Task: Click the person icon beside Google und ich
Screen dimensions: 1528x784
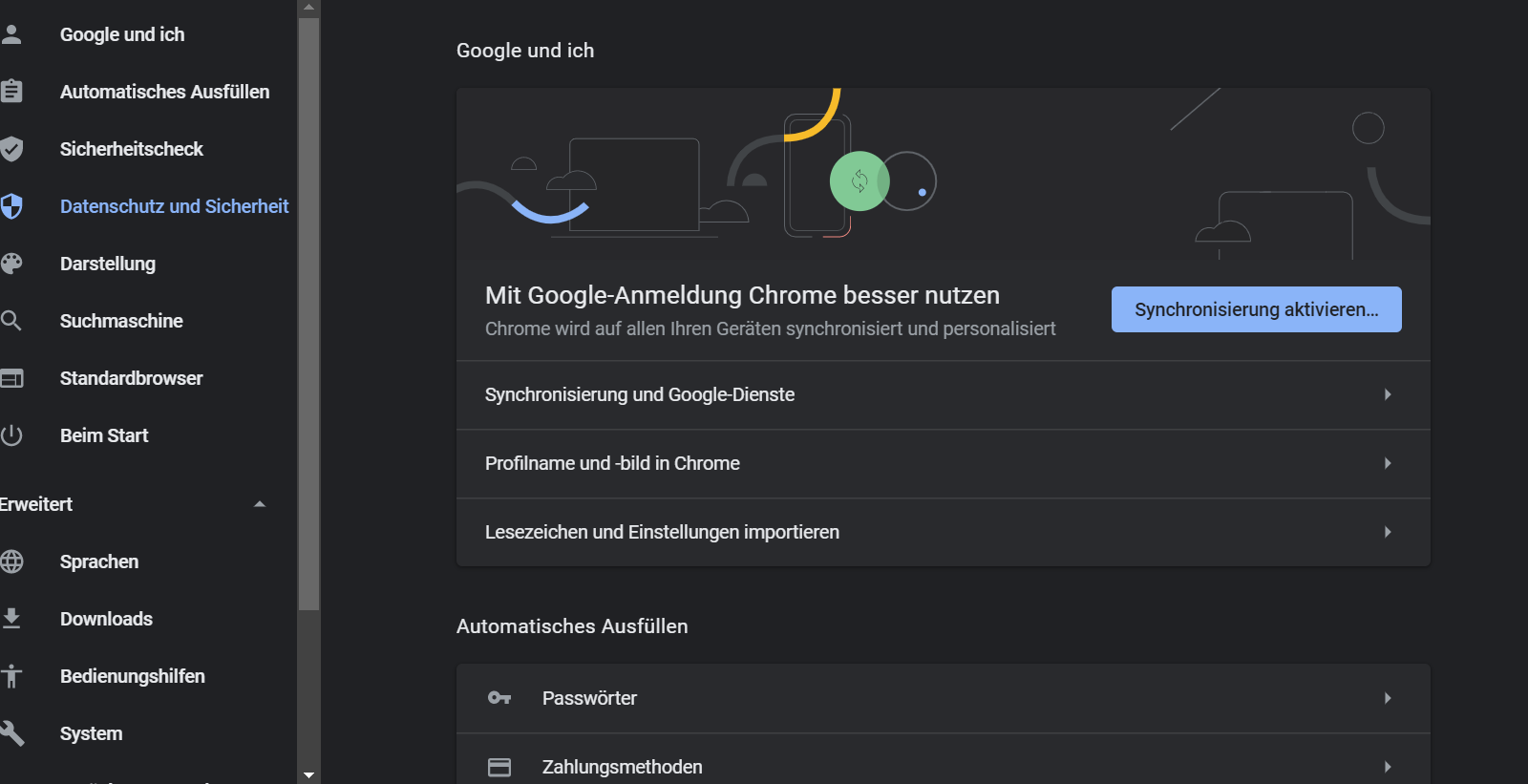Action: coord(11,34)
